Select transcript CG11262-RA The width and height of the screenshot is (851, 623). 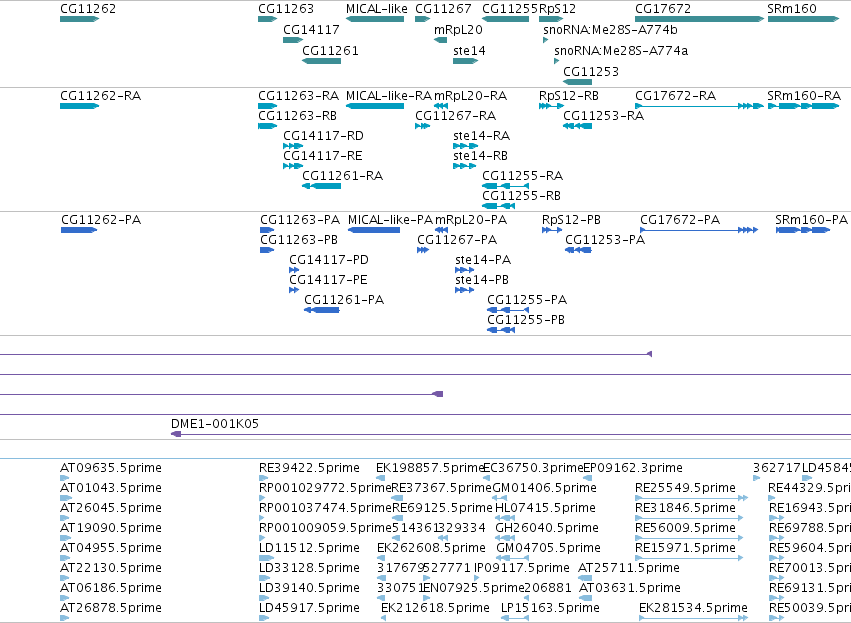[79, 106]
